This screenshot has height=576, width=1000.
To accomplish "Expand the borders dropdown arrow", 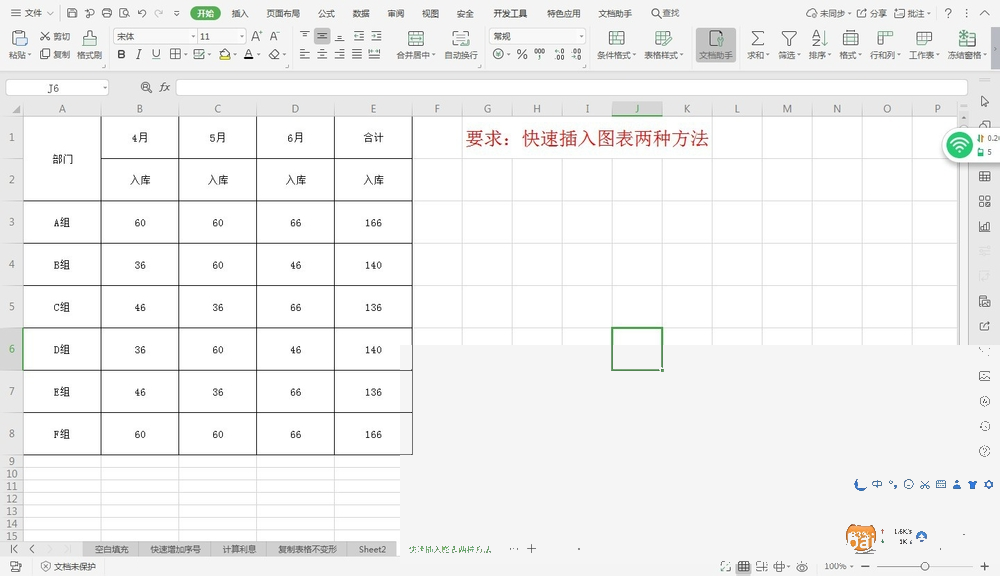I will click(186, 55).
